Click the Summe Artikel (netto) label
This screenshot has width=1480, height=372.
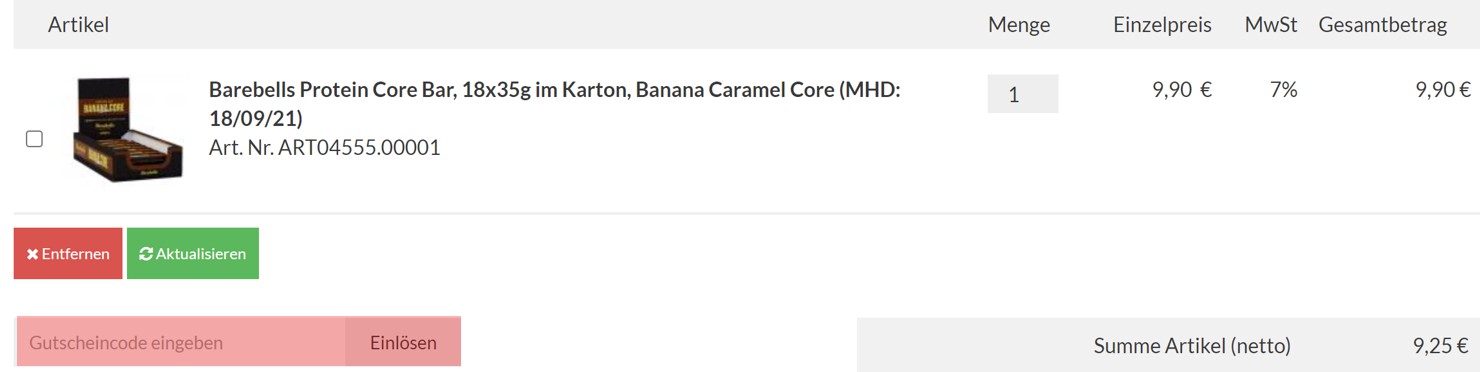1192,346
